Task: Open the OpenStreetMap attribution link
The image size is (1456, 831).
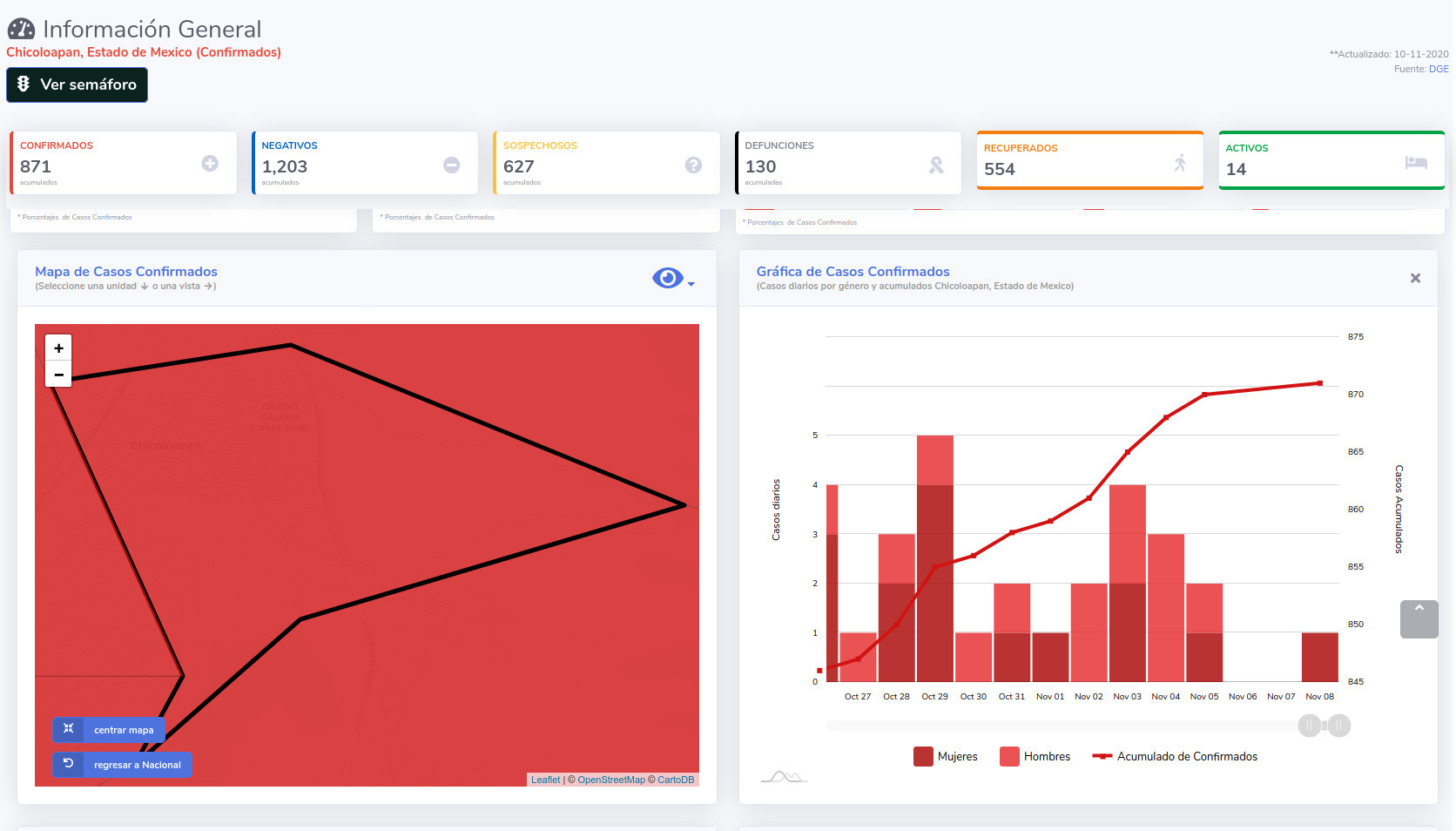Action: [x=611, y=780]
